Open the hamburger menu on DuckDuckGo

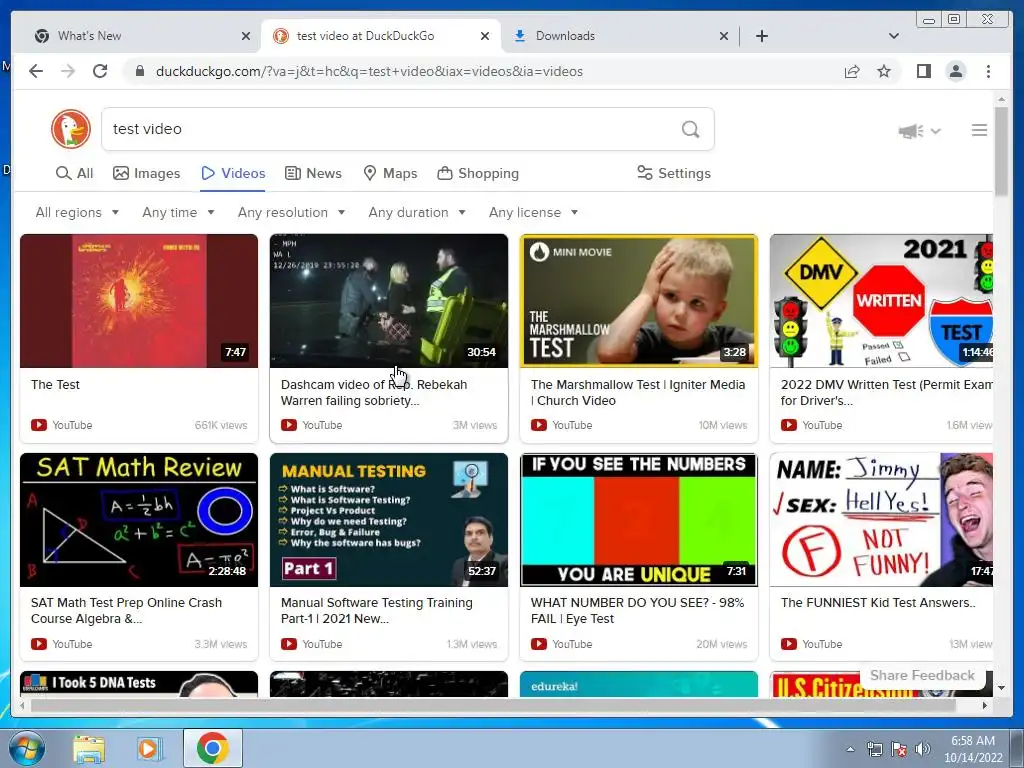[979, 131]
